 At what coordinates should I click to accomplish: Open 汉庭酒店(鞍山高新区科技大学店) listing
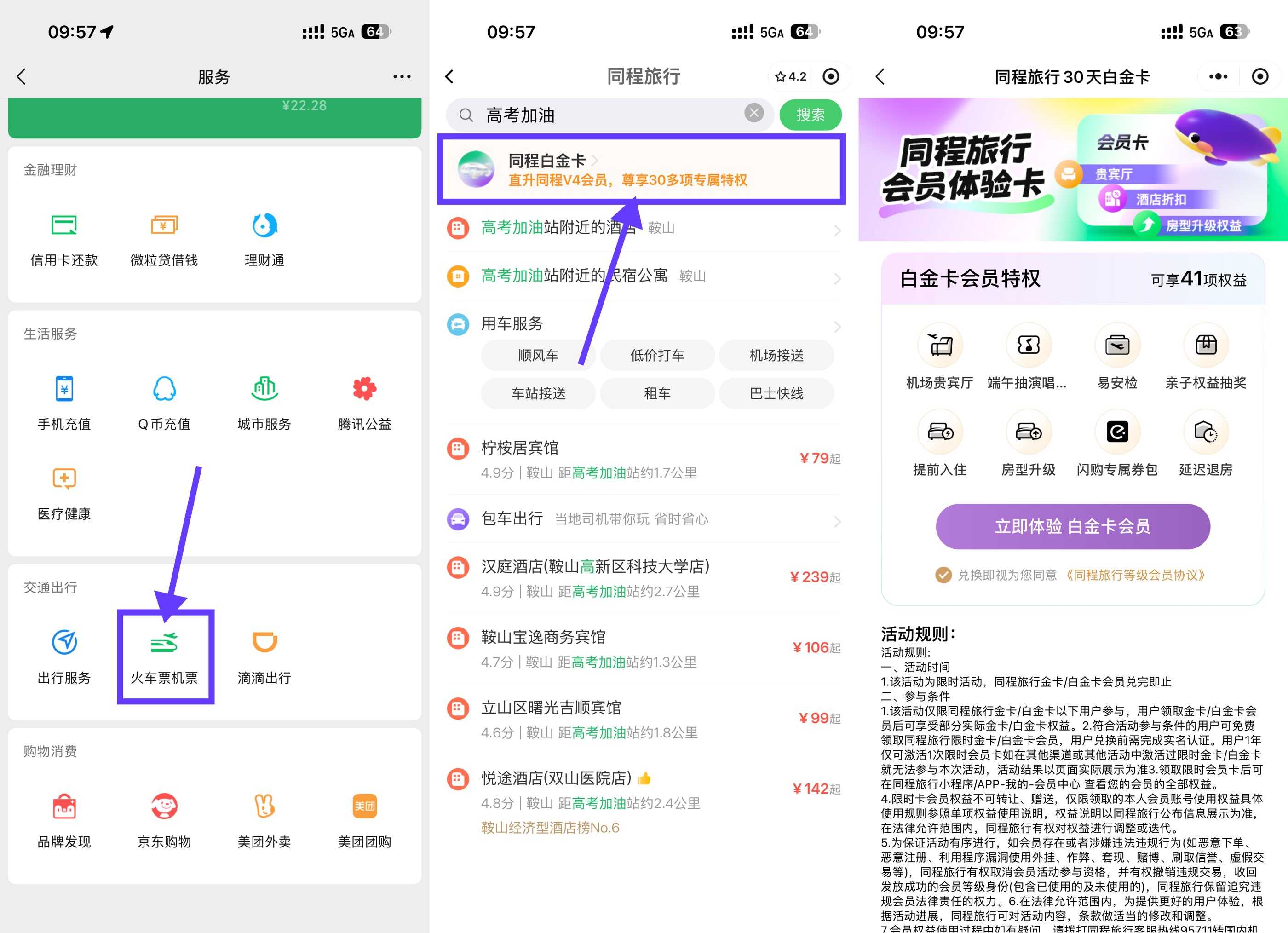[x=644, y=578]
